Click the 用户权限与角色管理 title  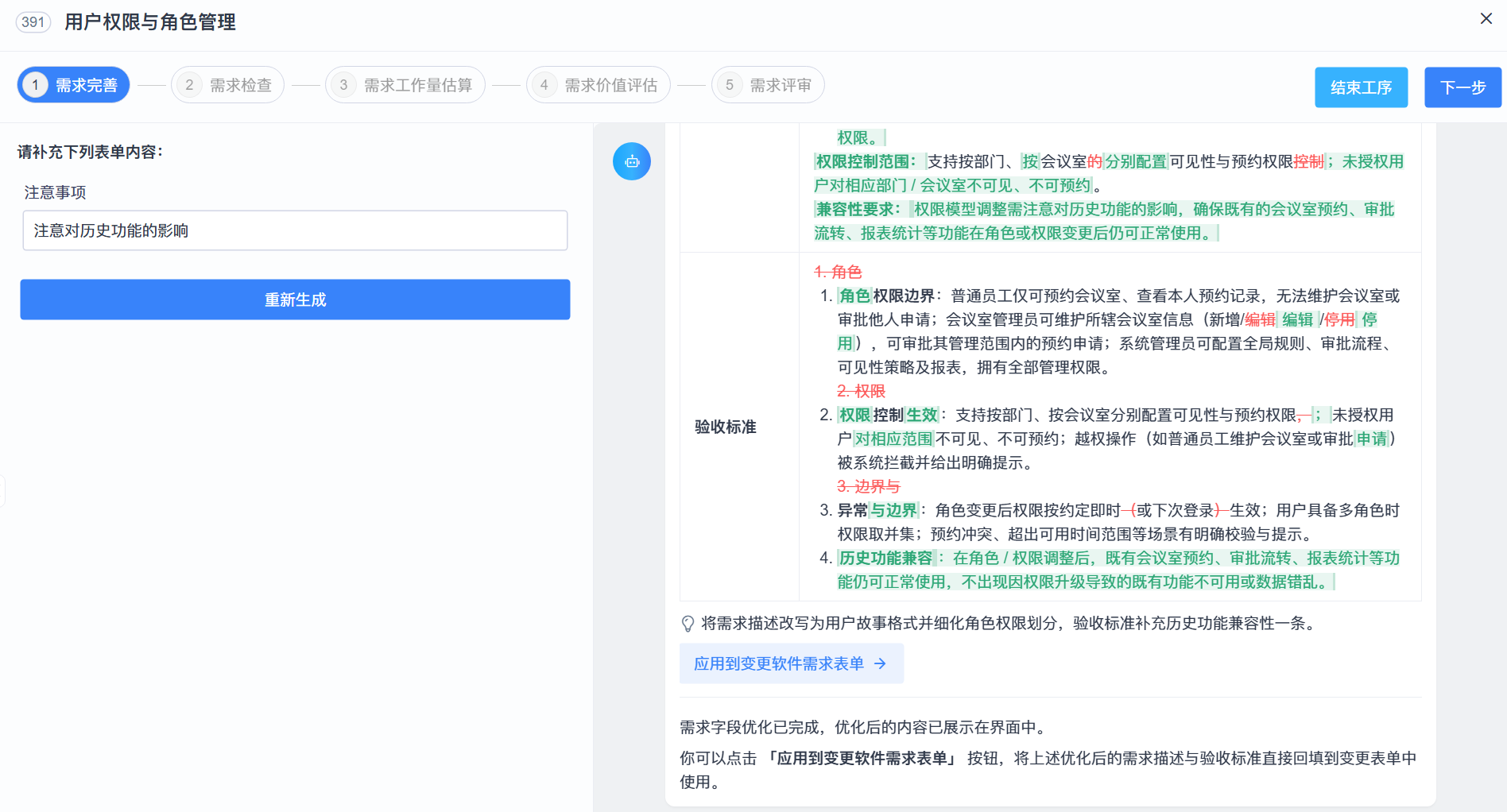(150, 22)
